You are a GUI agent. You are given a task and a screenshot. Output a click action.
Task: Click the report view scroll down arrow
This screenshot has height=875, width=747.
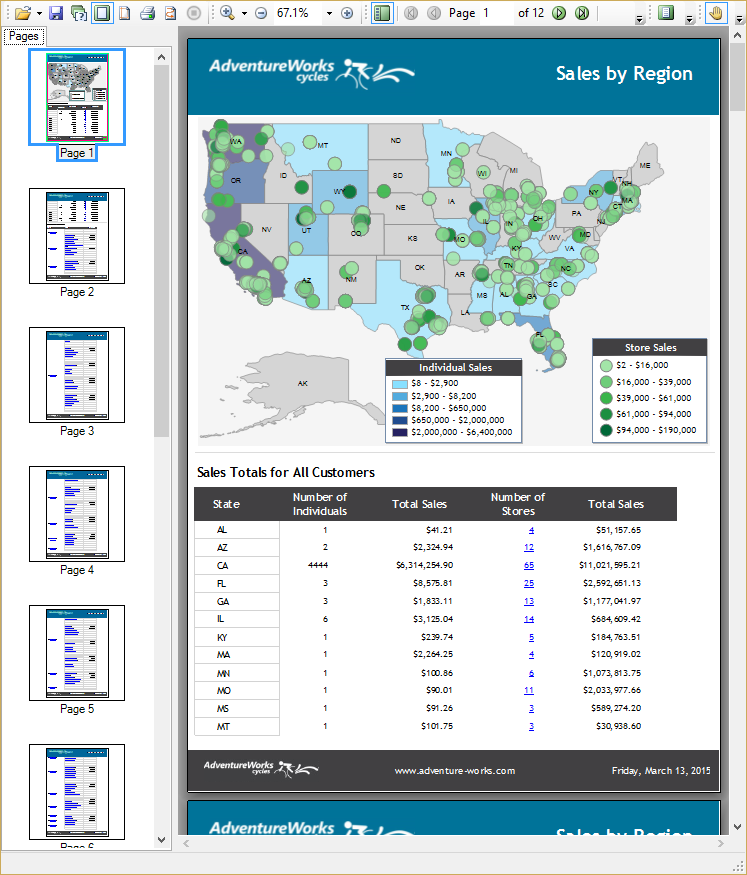pos(738,826)
